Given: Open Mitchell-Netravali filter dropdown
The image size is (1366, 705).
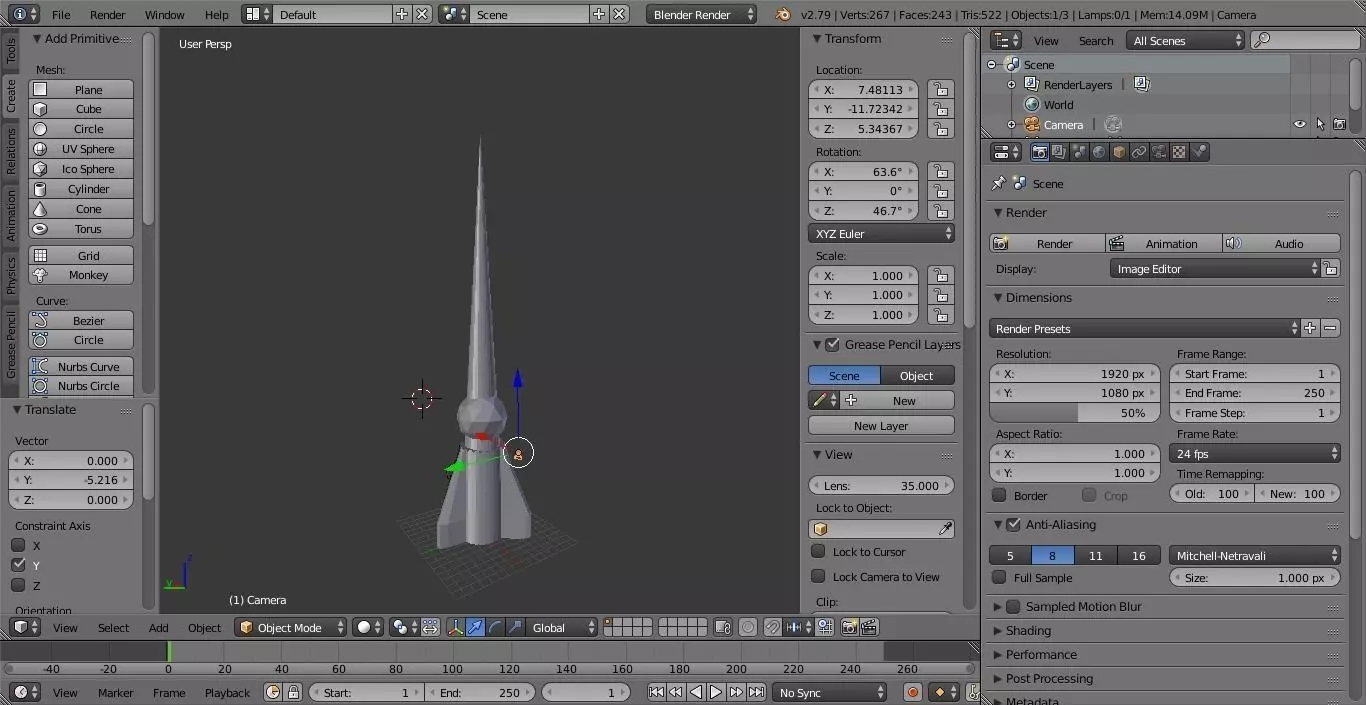Looking at the screenshot, I should 1255,555.
